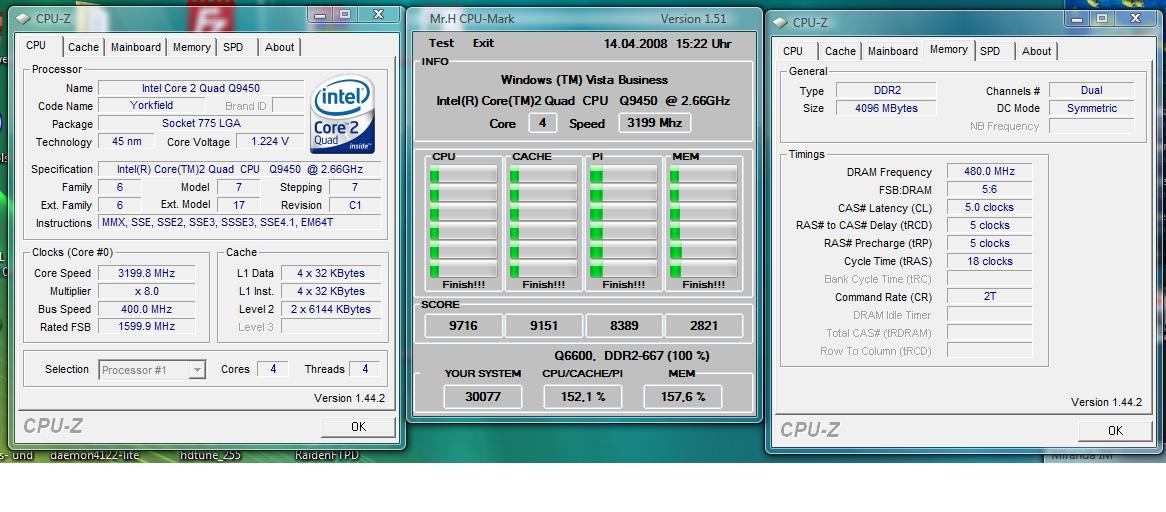Open Cache tab in right CPU-Z window

840,51
